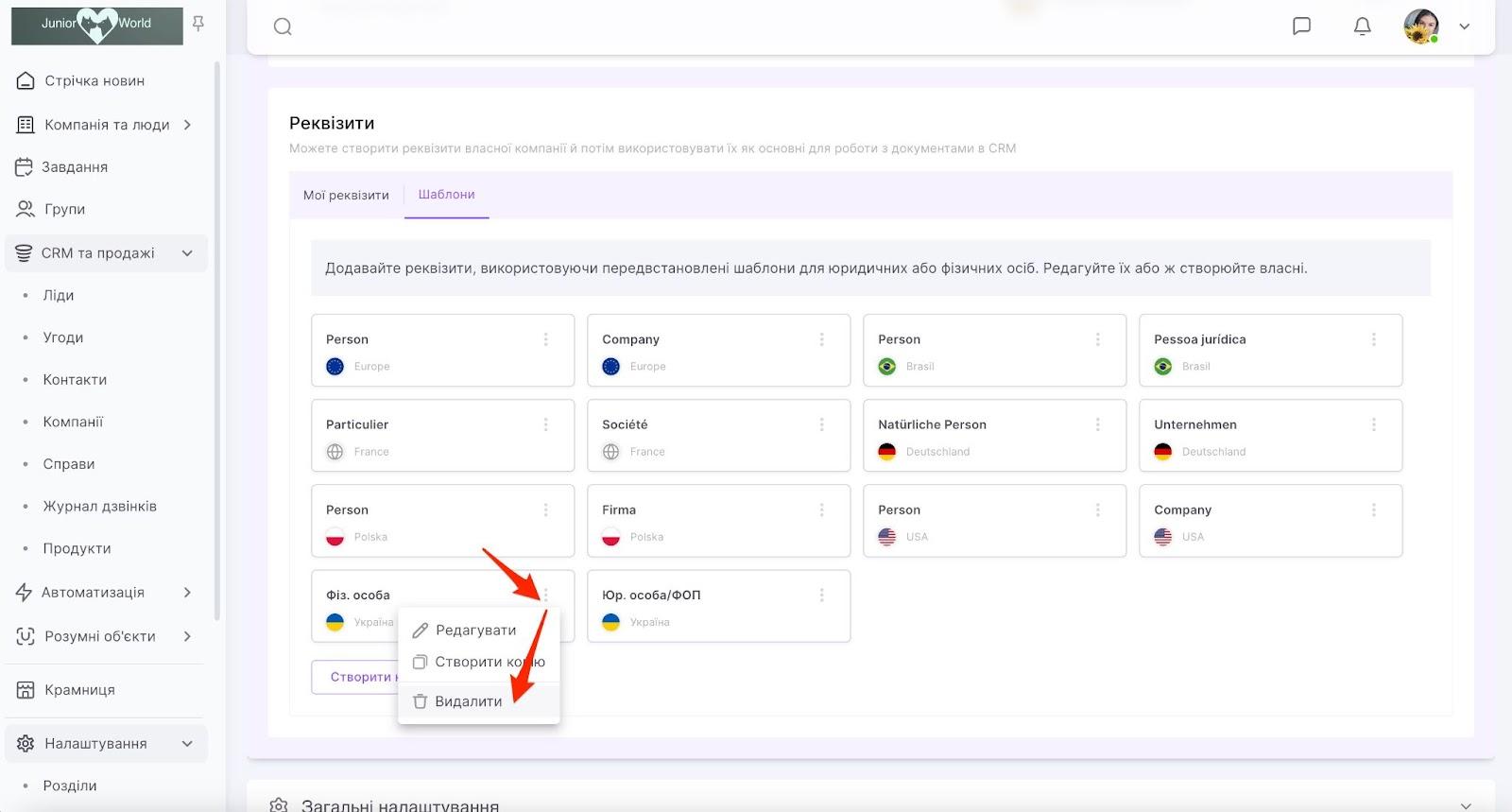Open options for Юр. особа/ФОП template

click(821, 595)
